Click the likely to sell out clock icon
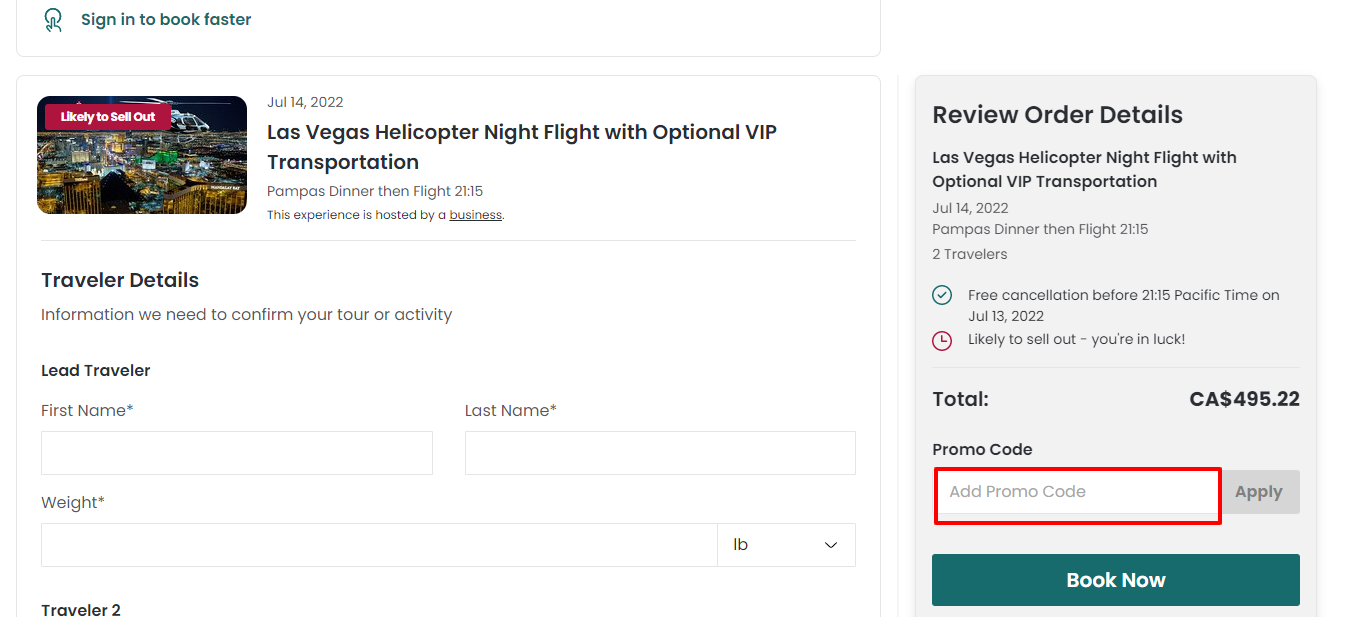Screen dimensions: 1349x617 (942, 341)
